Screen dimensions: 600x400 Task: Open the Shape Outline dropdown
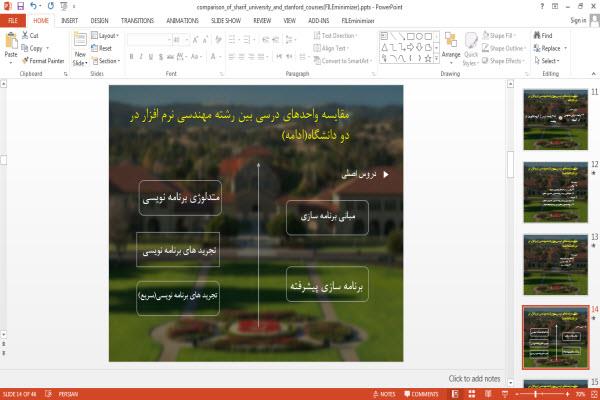[x=504, y=48]
